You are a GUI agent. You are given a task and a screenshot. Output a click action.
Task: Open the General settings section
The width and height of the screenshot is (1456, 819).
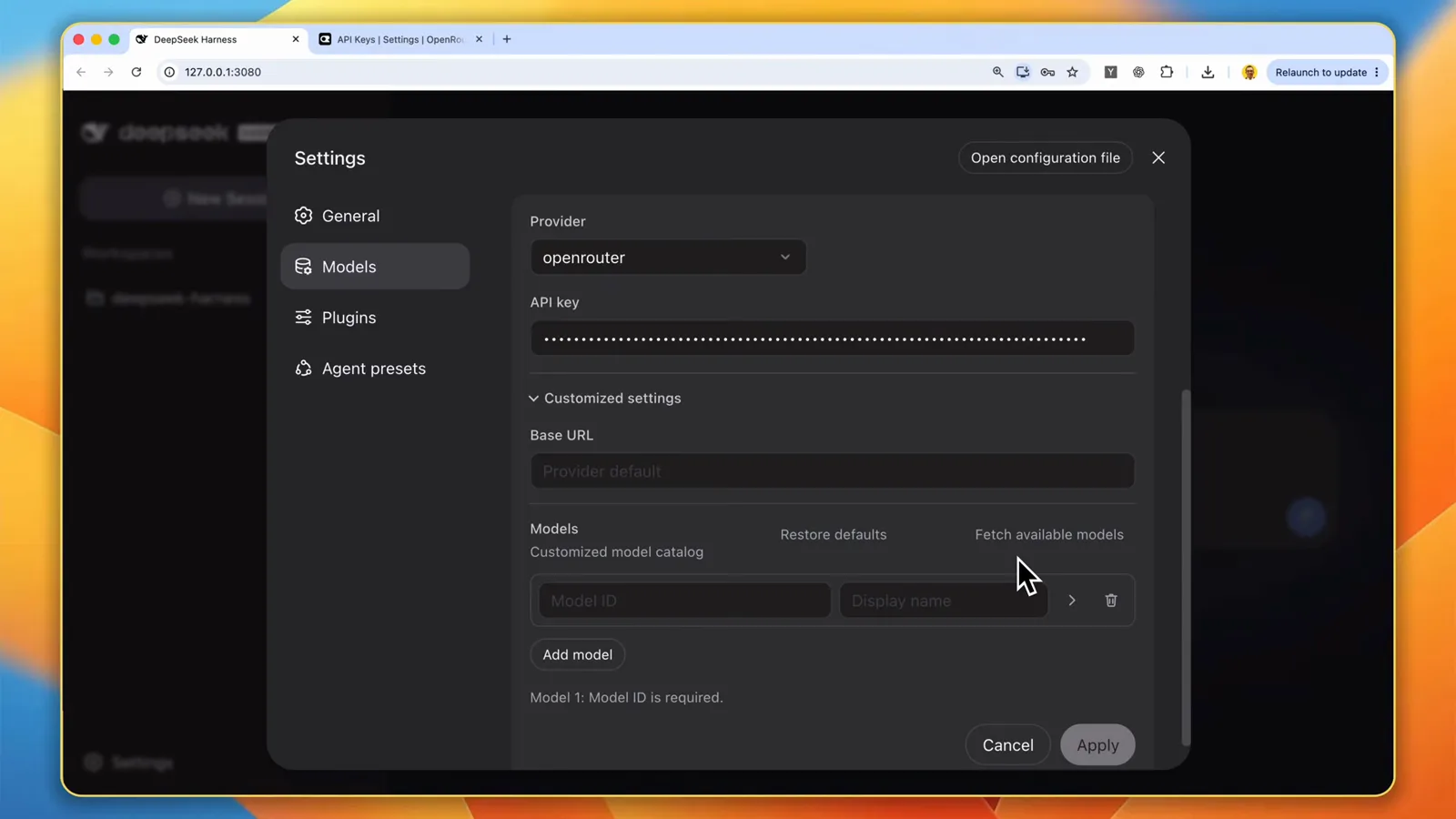pyautogui.click(x=375, y=216)
